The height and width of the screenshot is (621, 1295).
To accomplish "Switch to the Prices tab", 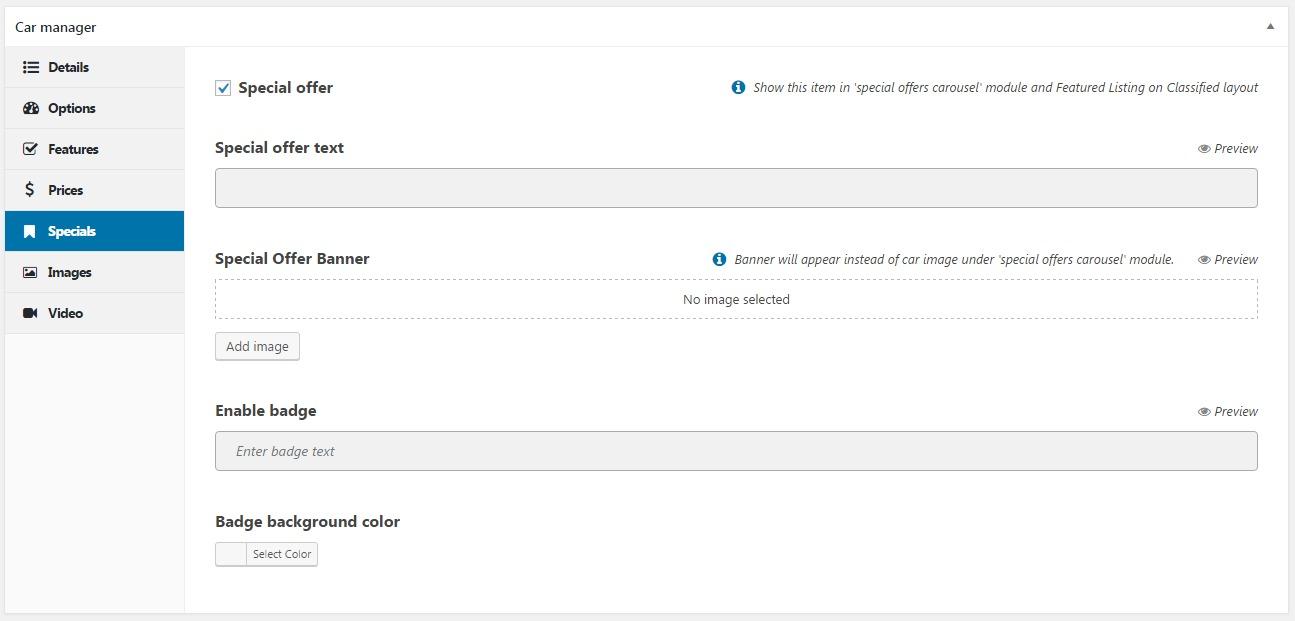I will (x=65, y=190).
